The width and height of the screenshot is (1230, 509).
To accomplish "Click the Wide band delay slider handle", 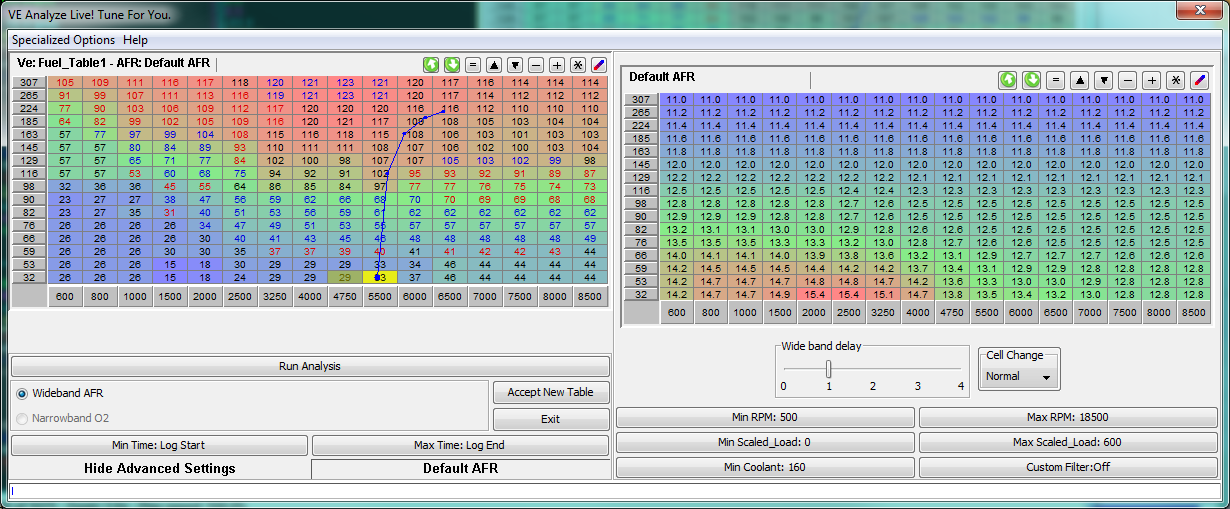I will 828,368.
